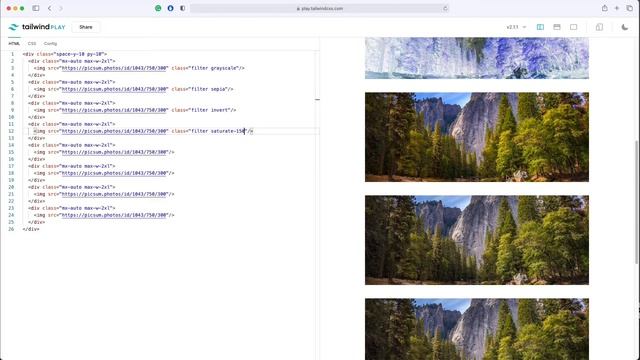Viewport: 640px width, 360px height.
Task: Switch to the CSS tab
Action: 32,43
